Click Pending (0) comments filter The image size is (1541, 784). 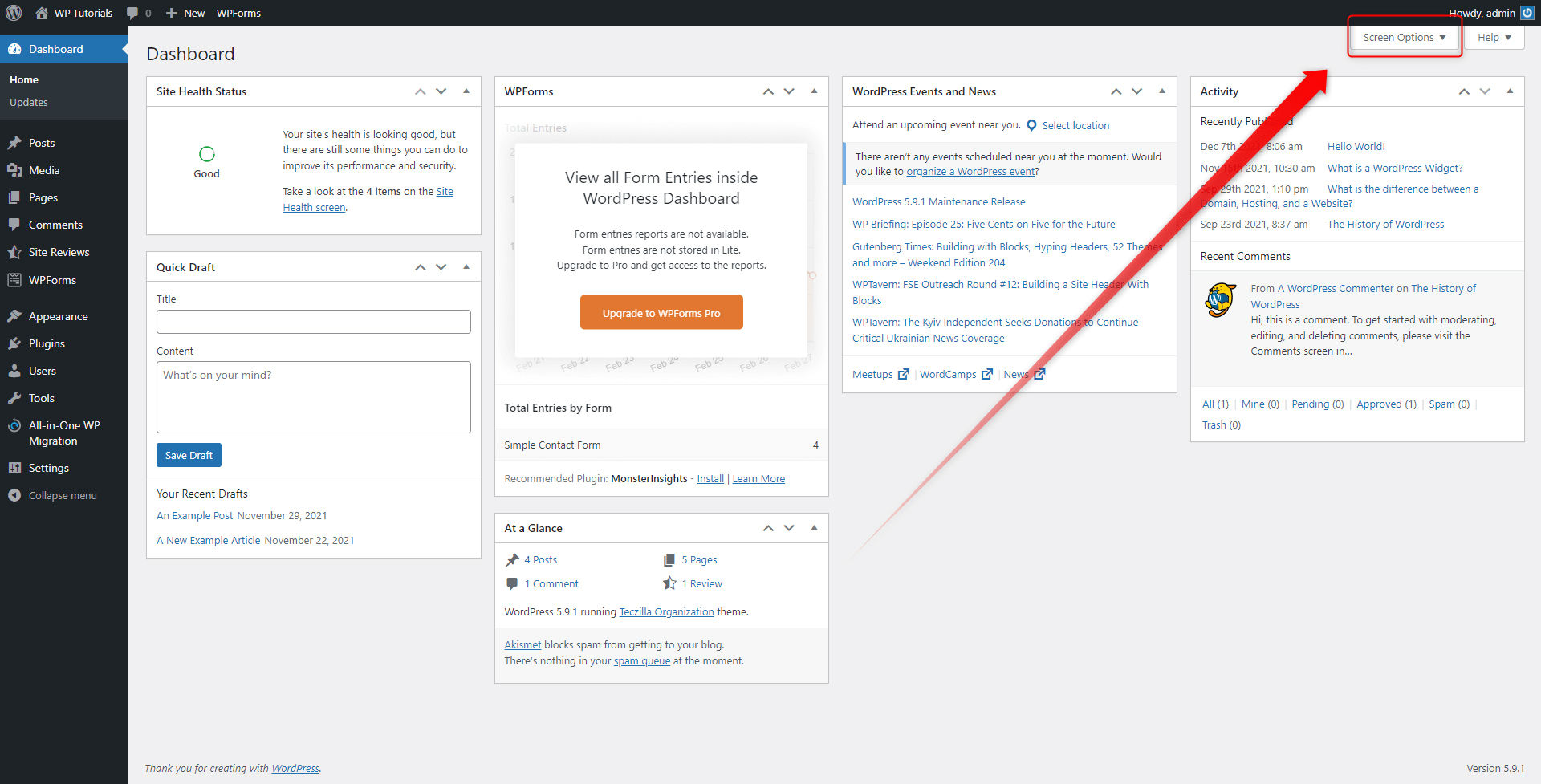pos(1317,404)
